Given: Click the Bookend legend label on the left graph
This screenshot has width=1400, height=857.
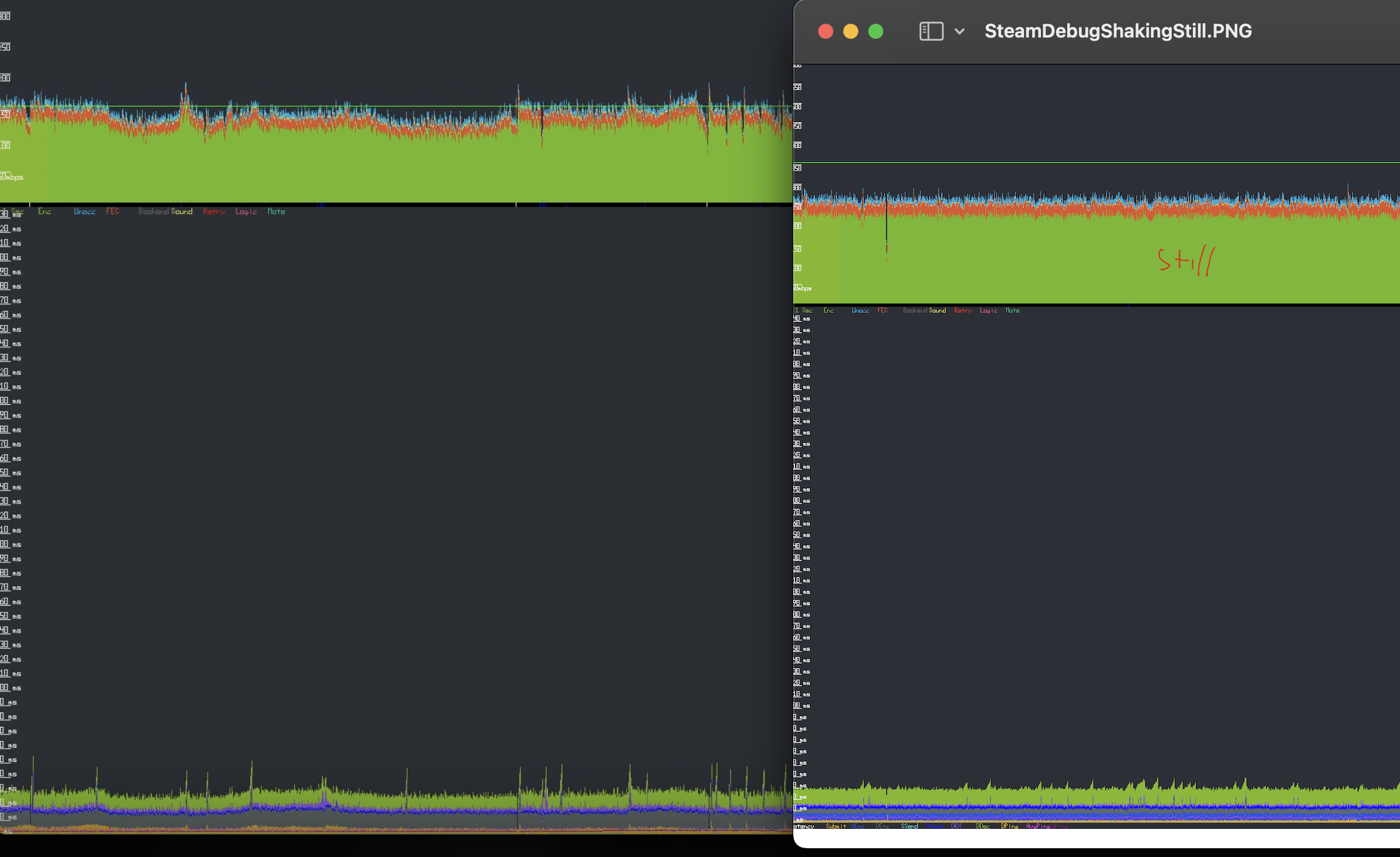Looking at the screenshot, I should point(153,211).
